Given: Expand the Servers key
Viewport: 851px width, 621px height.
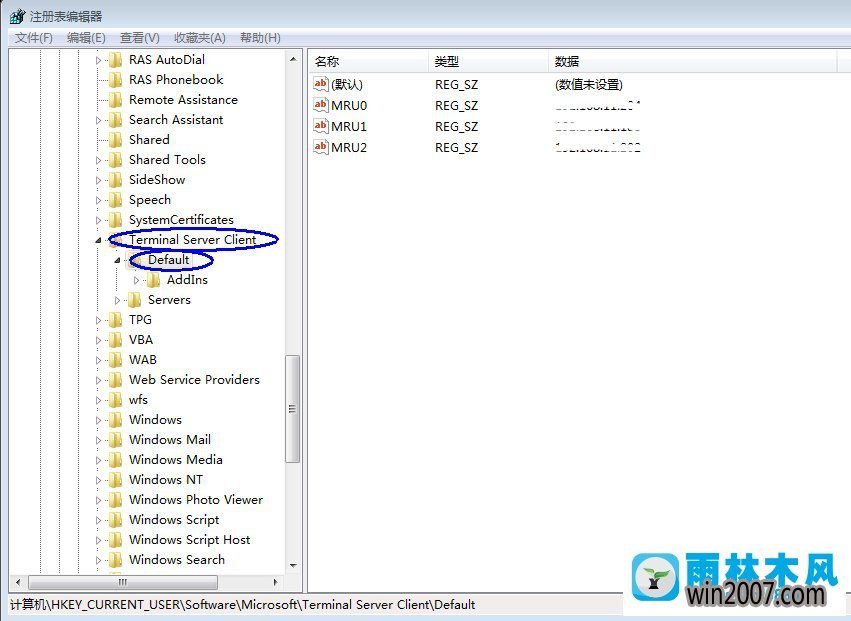Looking at the screenshot, I should [117, 301].
